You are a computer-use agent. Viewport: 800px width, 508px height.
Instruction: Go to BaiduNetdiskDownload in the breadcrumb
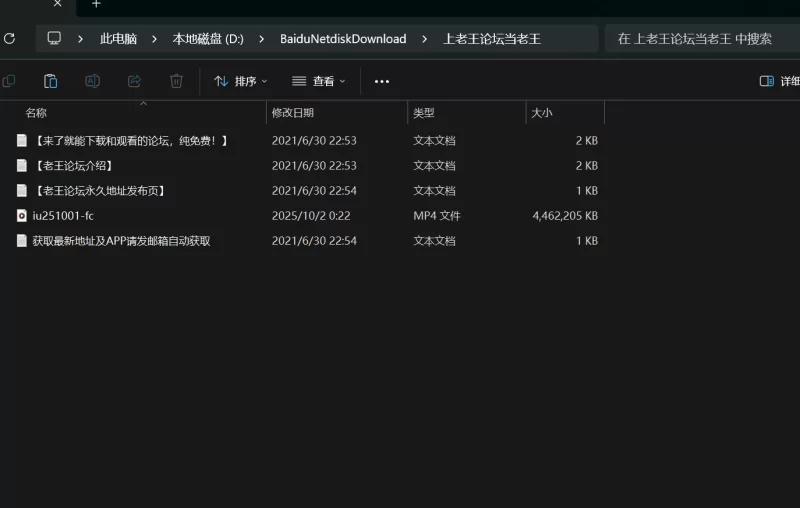click(x=343, y=39)
